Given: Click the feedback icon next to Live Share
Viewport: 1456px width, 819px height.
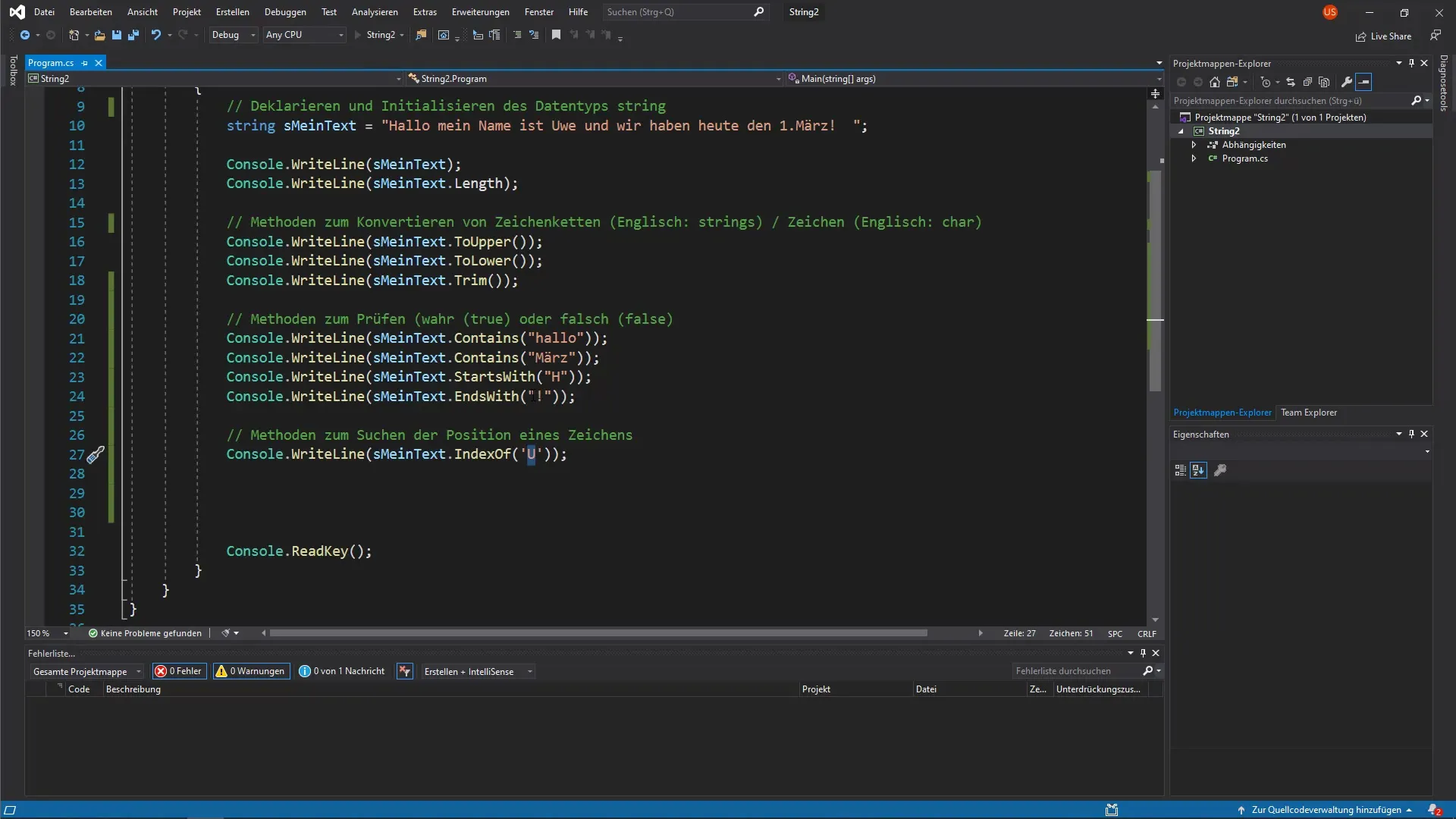Looking at the screenshot, I should pyautogui.click(x=1436, y=36).
